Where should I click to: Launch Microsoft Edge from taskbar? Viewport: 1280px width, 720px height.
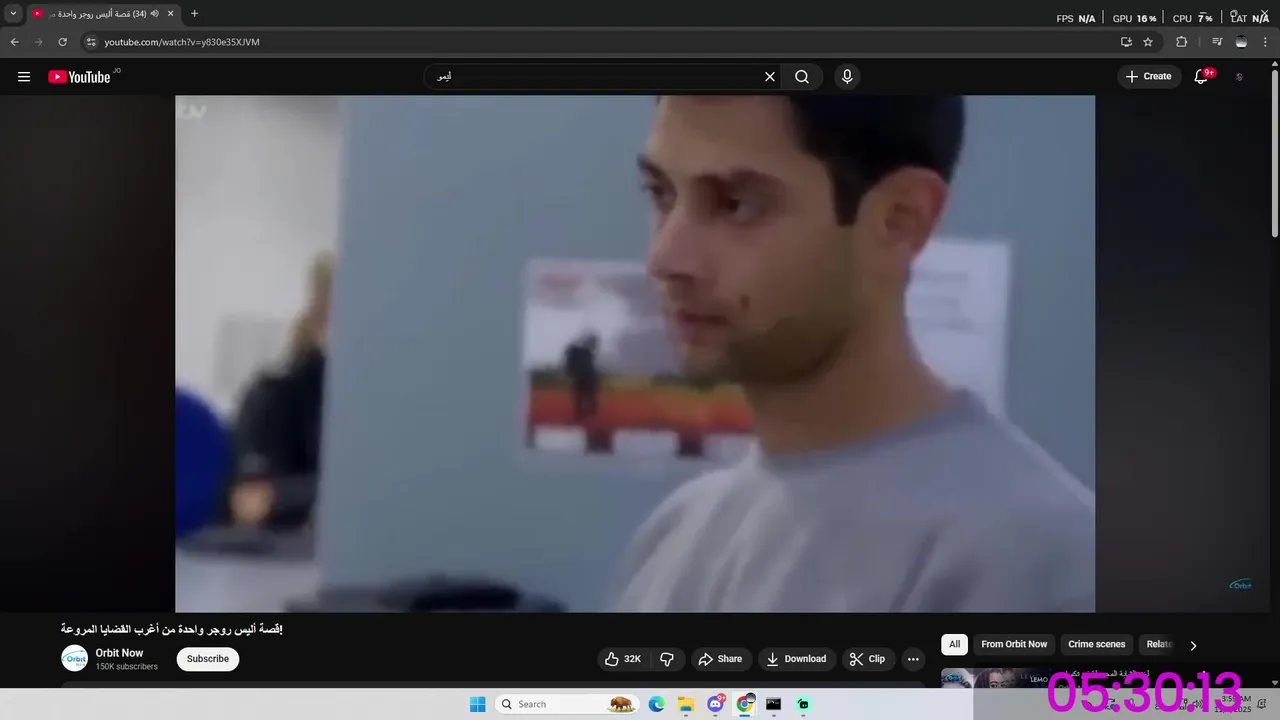coord(657,704)
